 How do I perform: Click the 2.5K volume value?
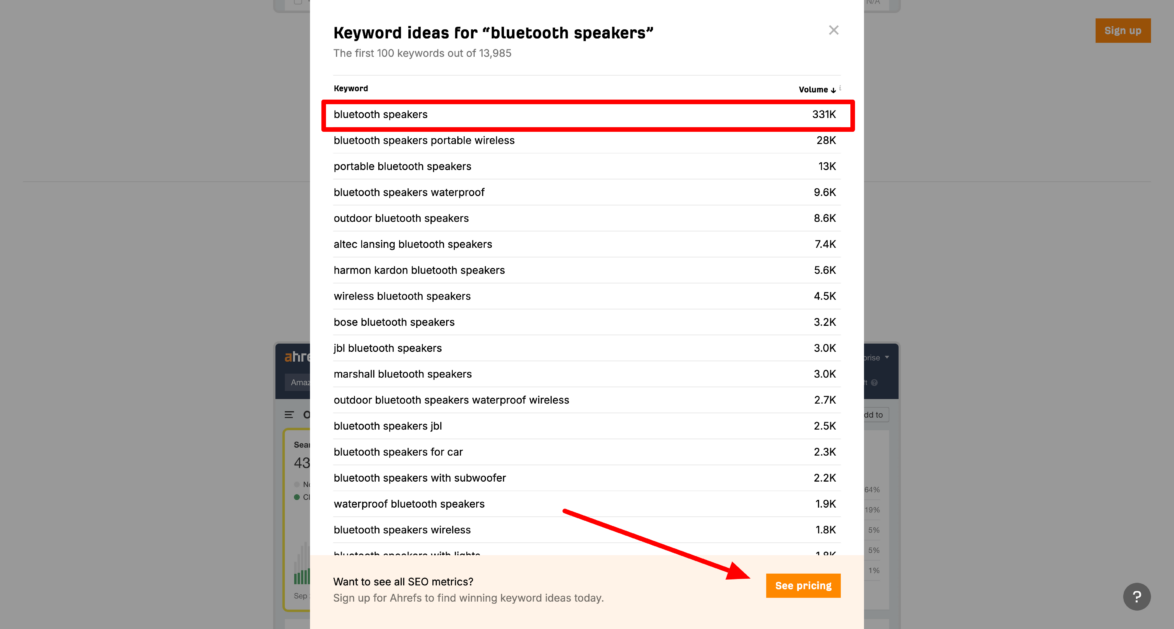click(x=824, y=426)
